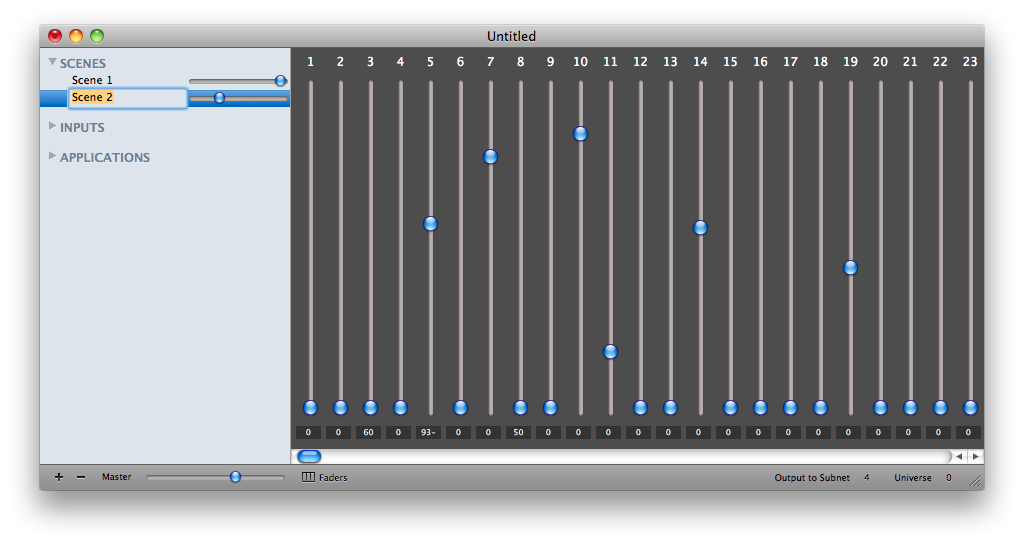Click the Output to Subnet value

[x=867, y=478]
